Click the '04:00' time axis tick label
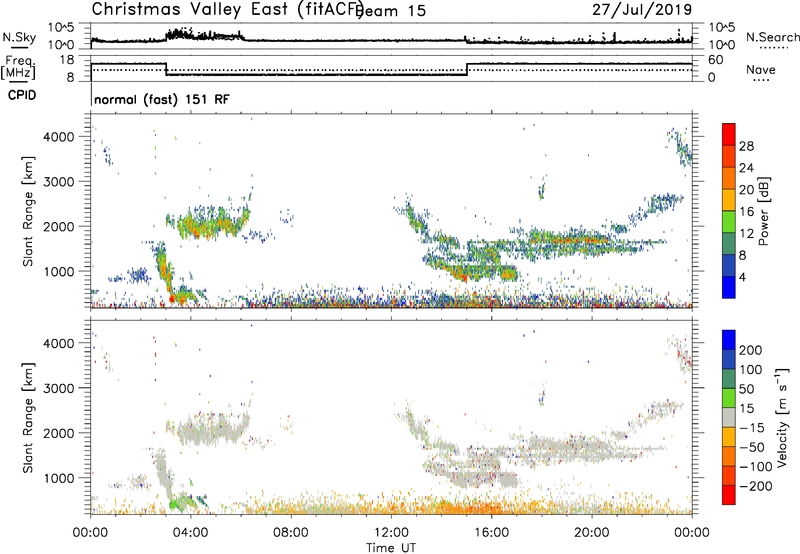The height and width of the screenshot is (554, 800). click(x=191, y=533)
